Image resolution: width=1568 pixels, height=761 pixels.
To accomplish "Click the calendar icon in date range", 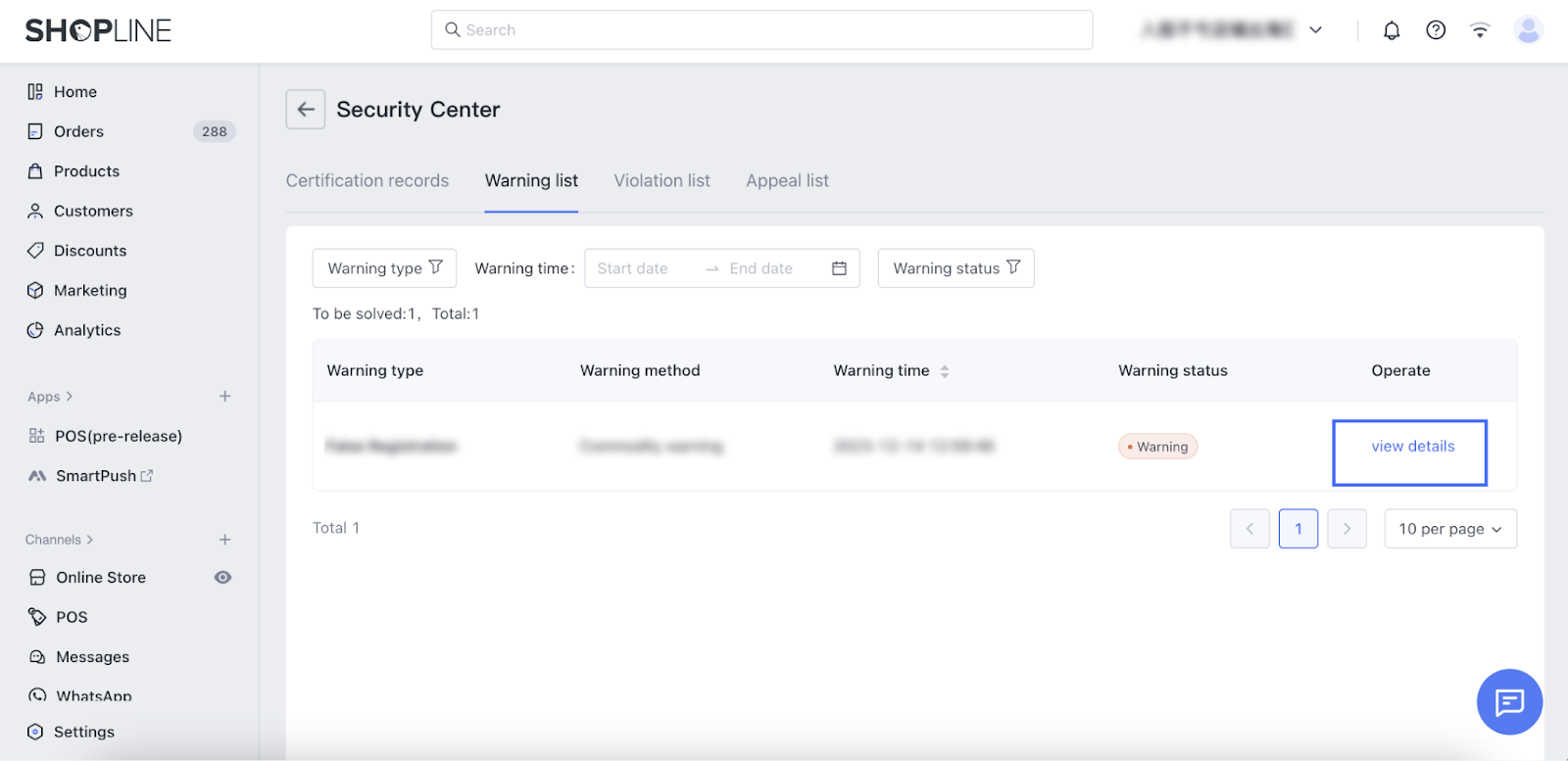I will point(839,268).
